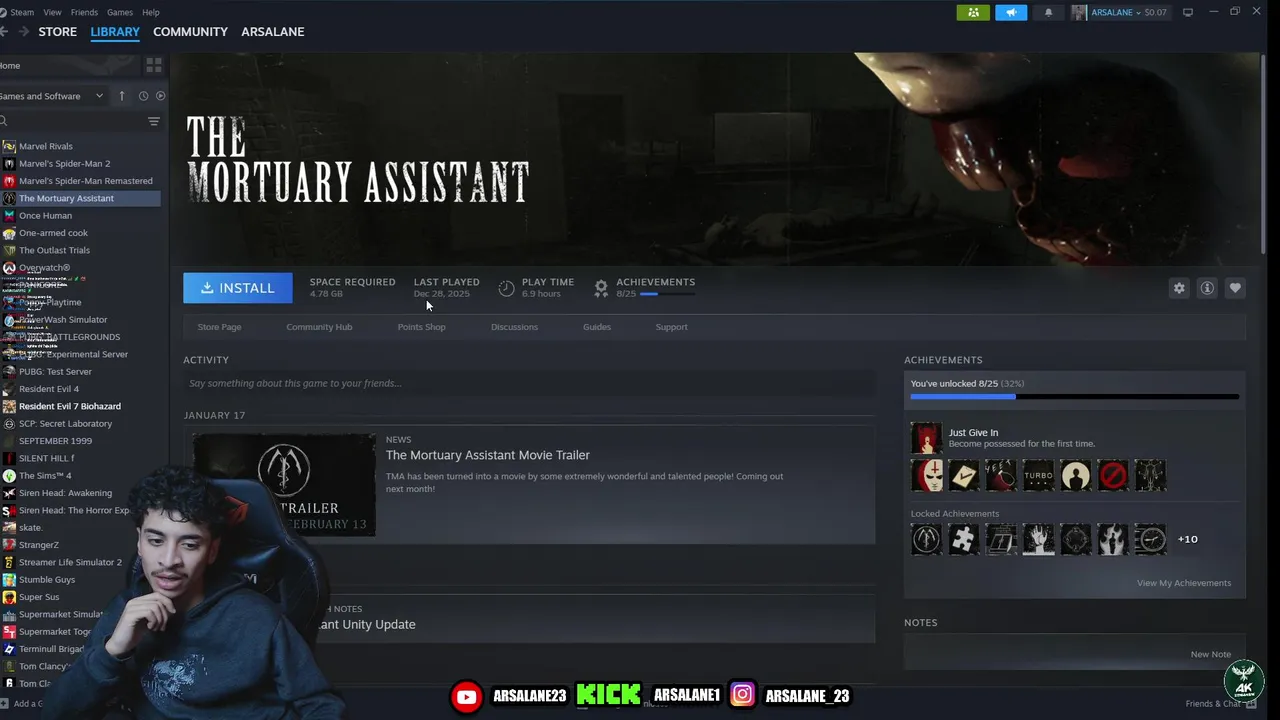The height and width of the screenshot is (720, 1280).
Task: Open the YEET unlocked achievement
Action: 1001,475
